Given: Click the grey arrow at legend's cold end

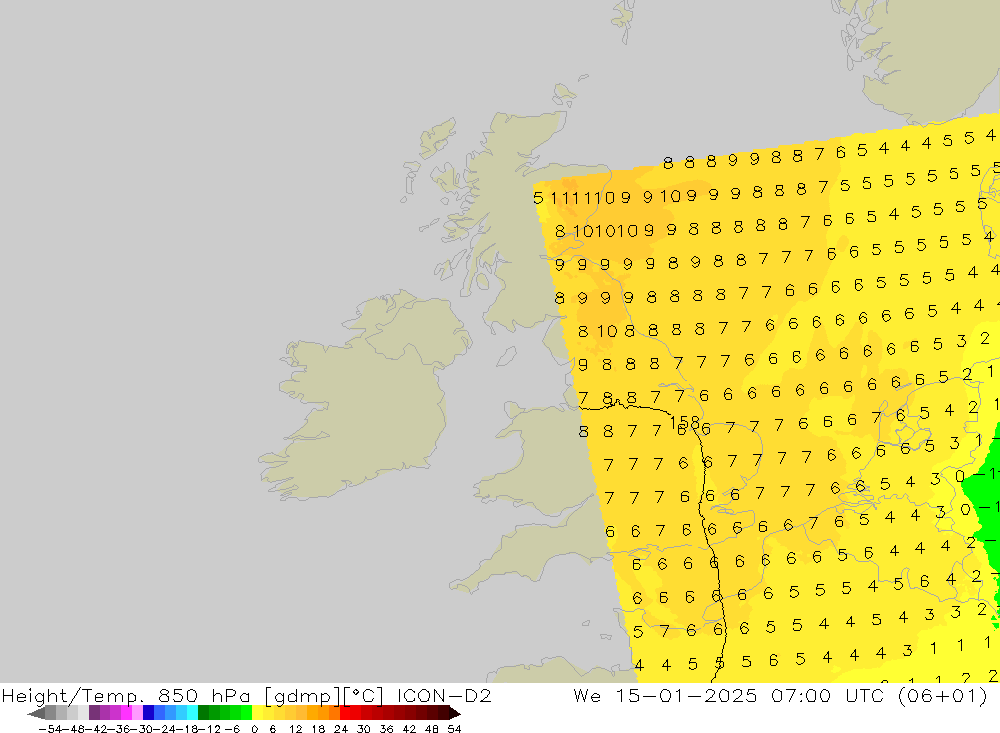Looking at the screenshot, I should 36,713.
